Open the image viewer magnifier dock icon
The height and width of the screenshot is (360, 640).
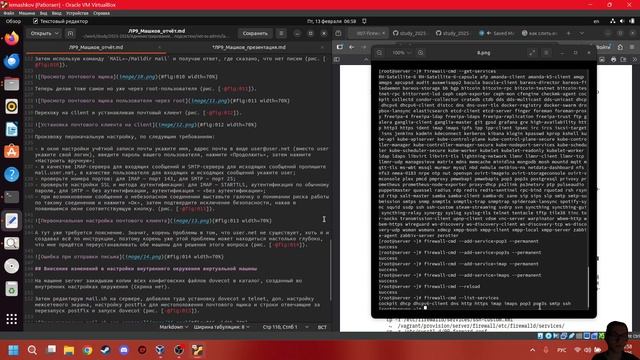pyautogui.click(x=11, y=243)
